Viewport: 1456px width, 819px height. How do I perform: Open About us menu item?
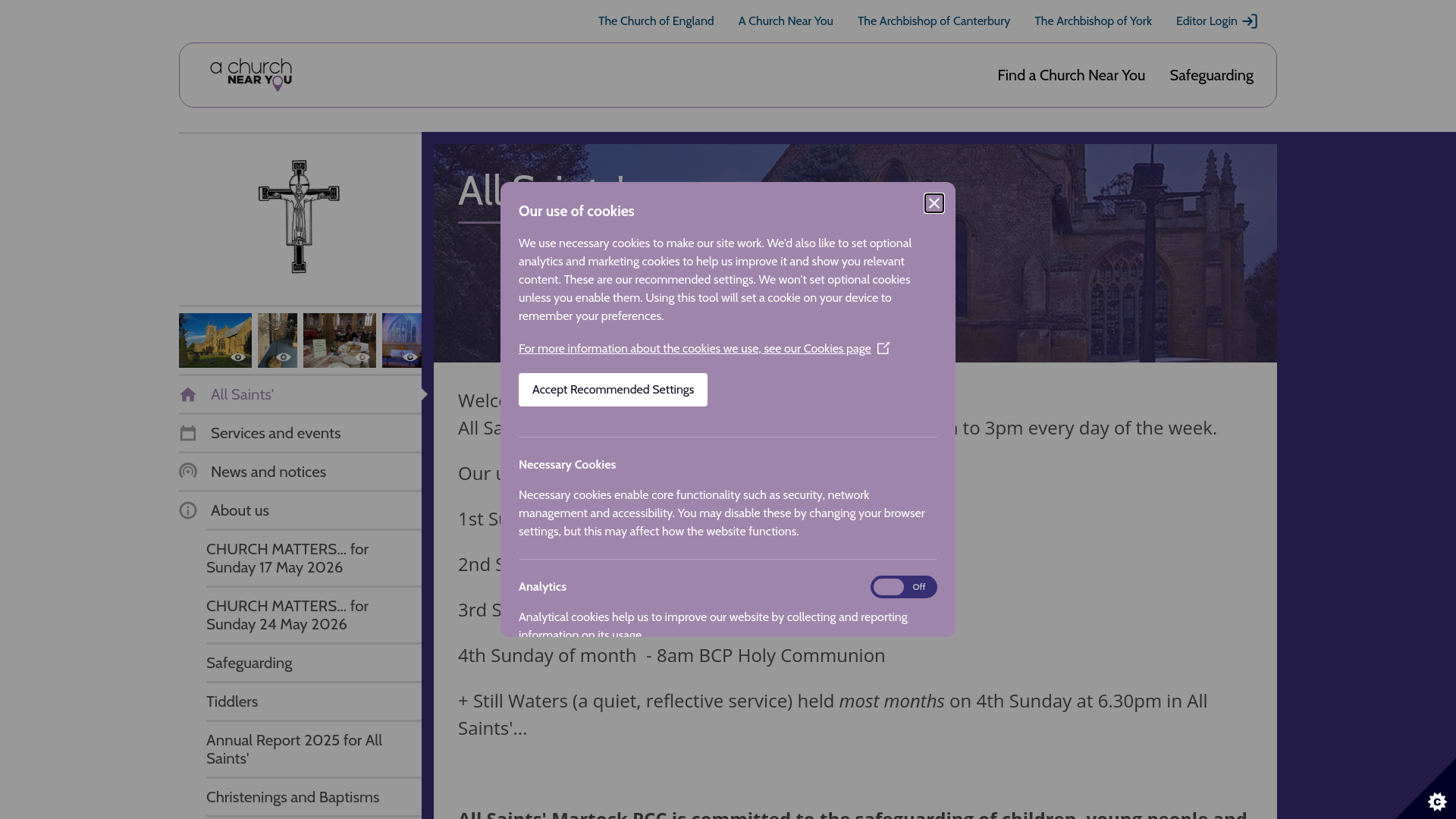pyautogui.click(x=300, y=510)
